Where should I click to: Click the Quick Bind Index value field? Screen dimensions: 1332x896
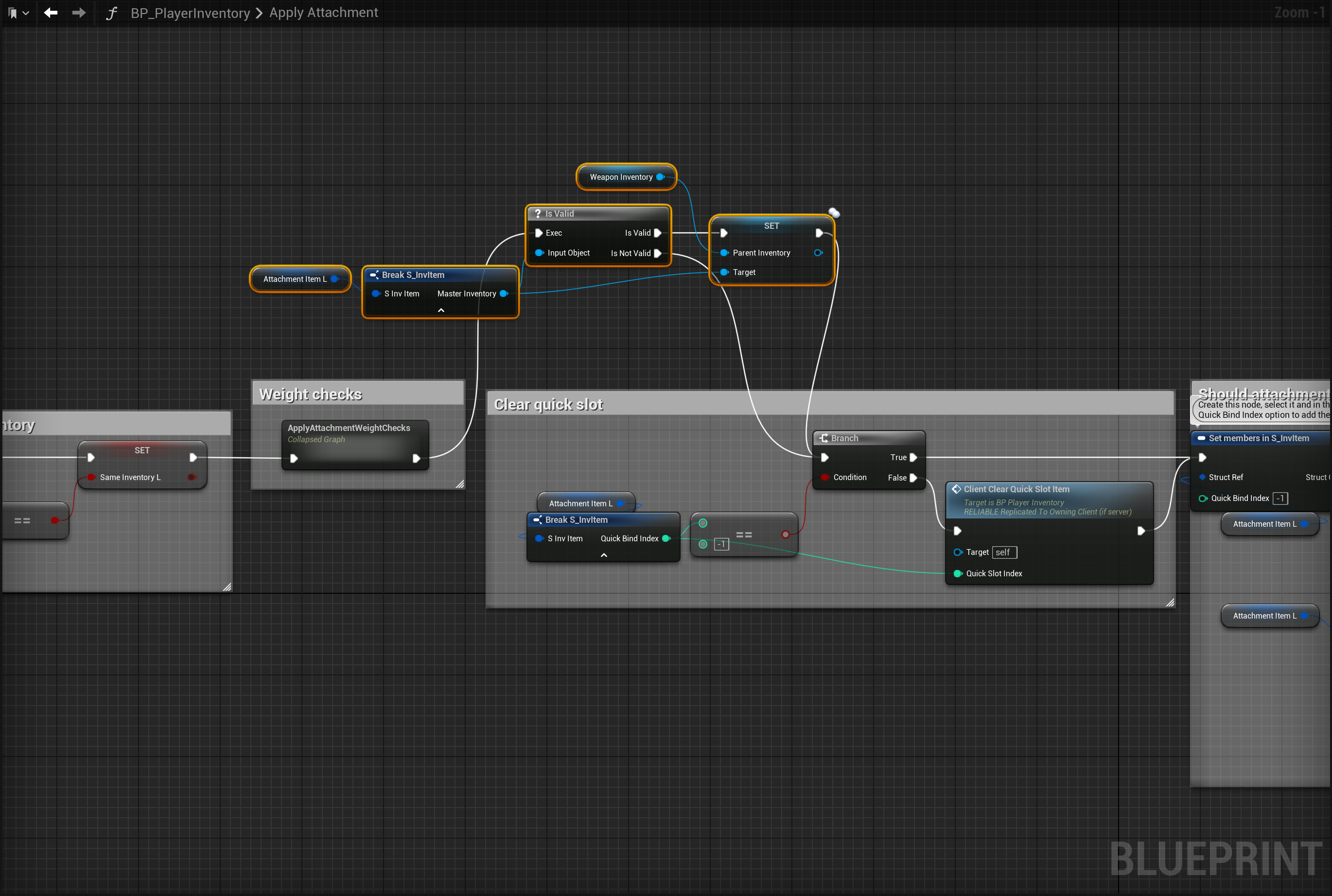coord(1280,498)
